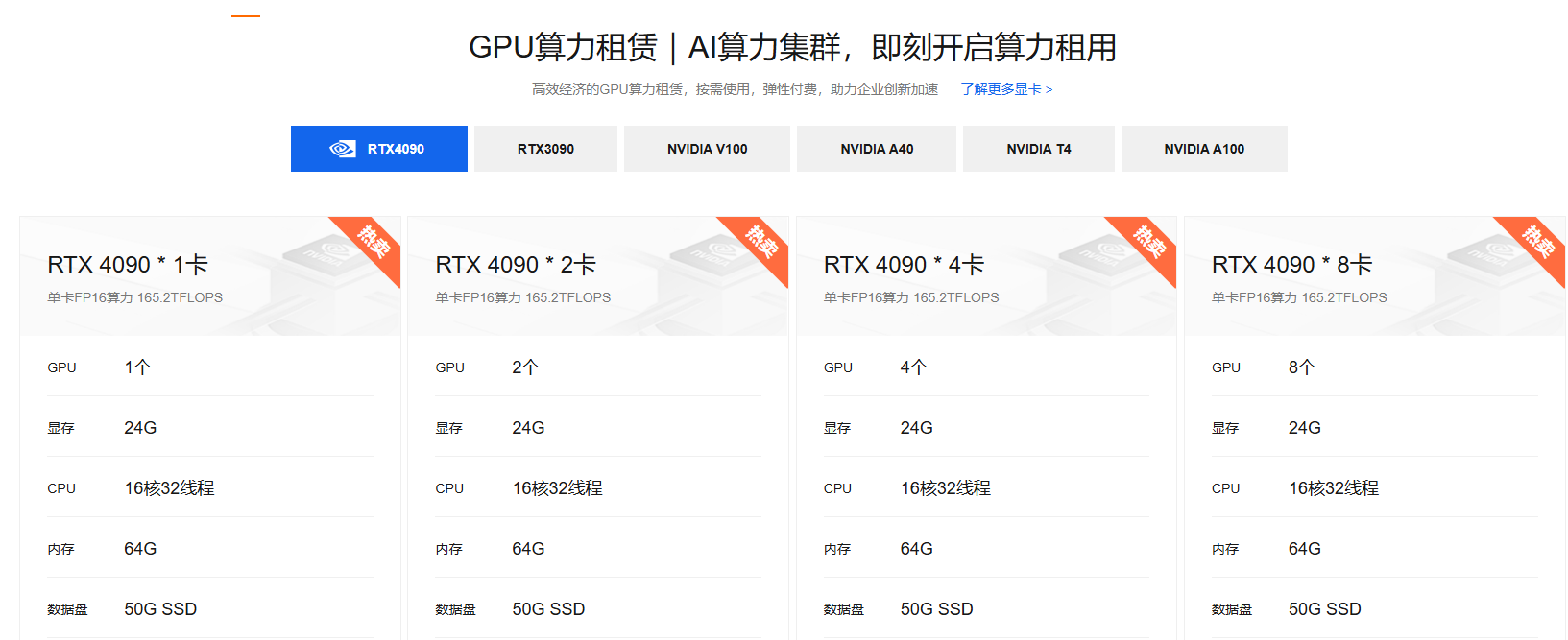Open the NVIDIA A40 tab
The image size is (1568, 640).
(877, 149)
